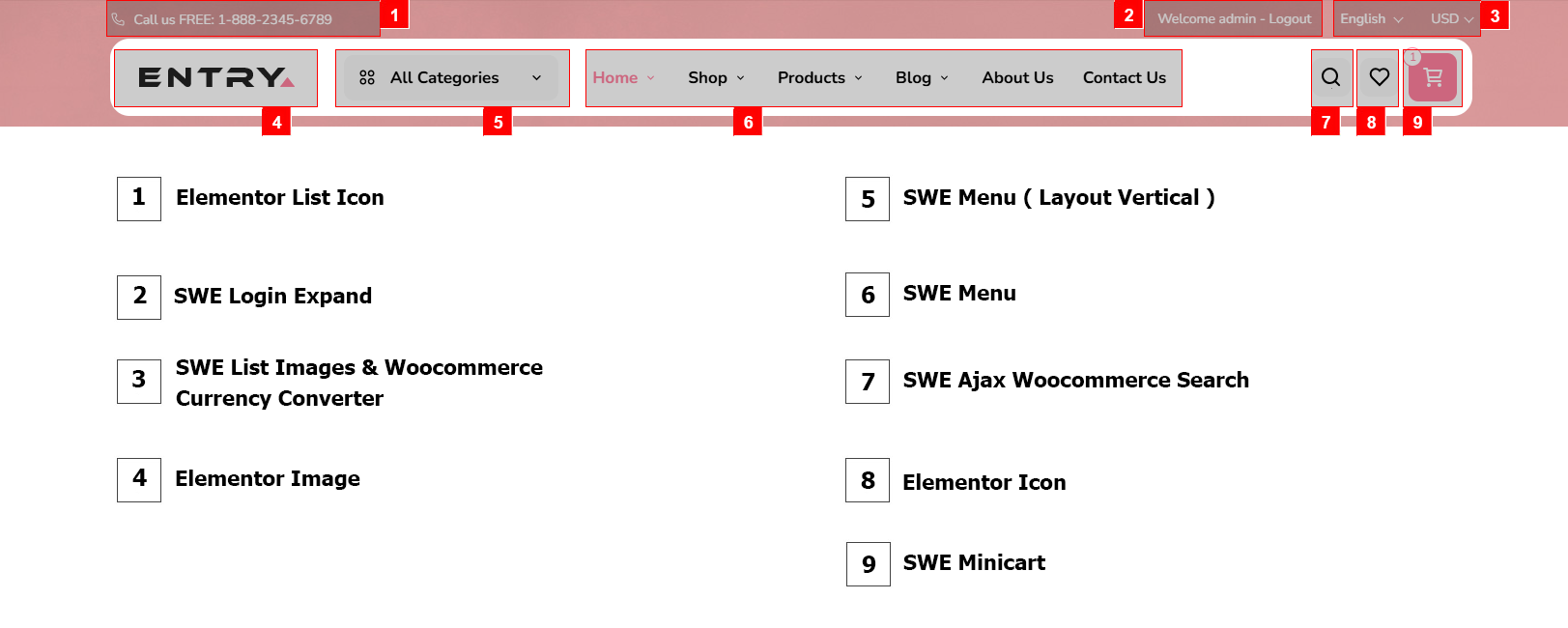This screenshot has height=628, width=1568.
Task: Click the phone icon in the top bar
Action: click(118, 19)
